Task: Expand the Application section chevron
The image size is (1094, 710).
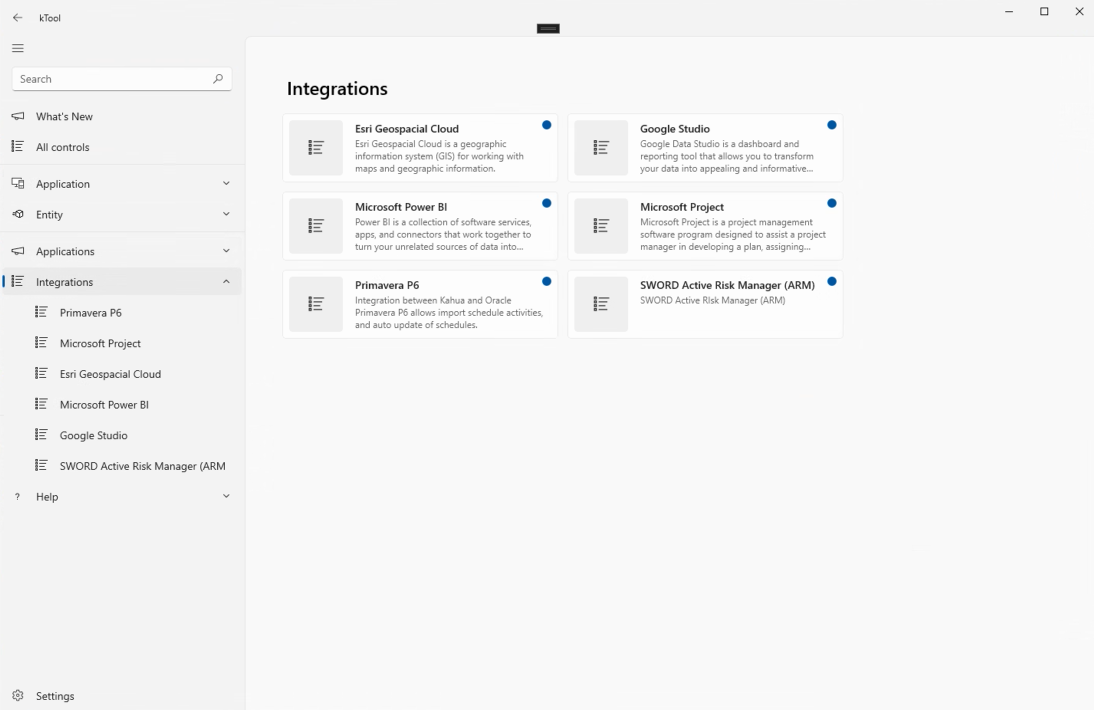Action: click(x=226, y=183)
